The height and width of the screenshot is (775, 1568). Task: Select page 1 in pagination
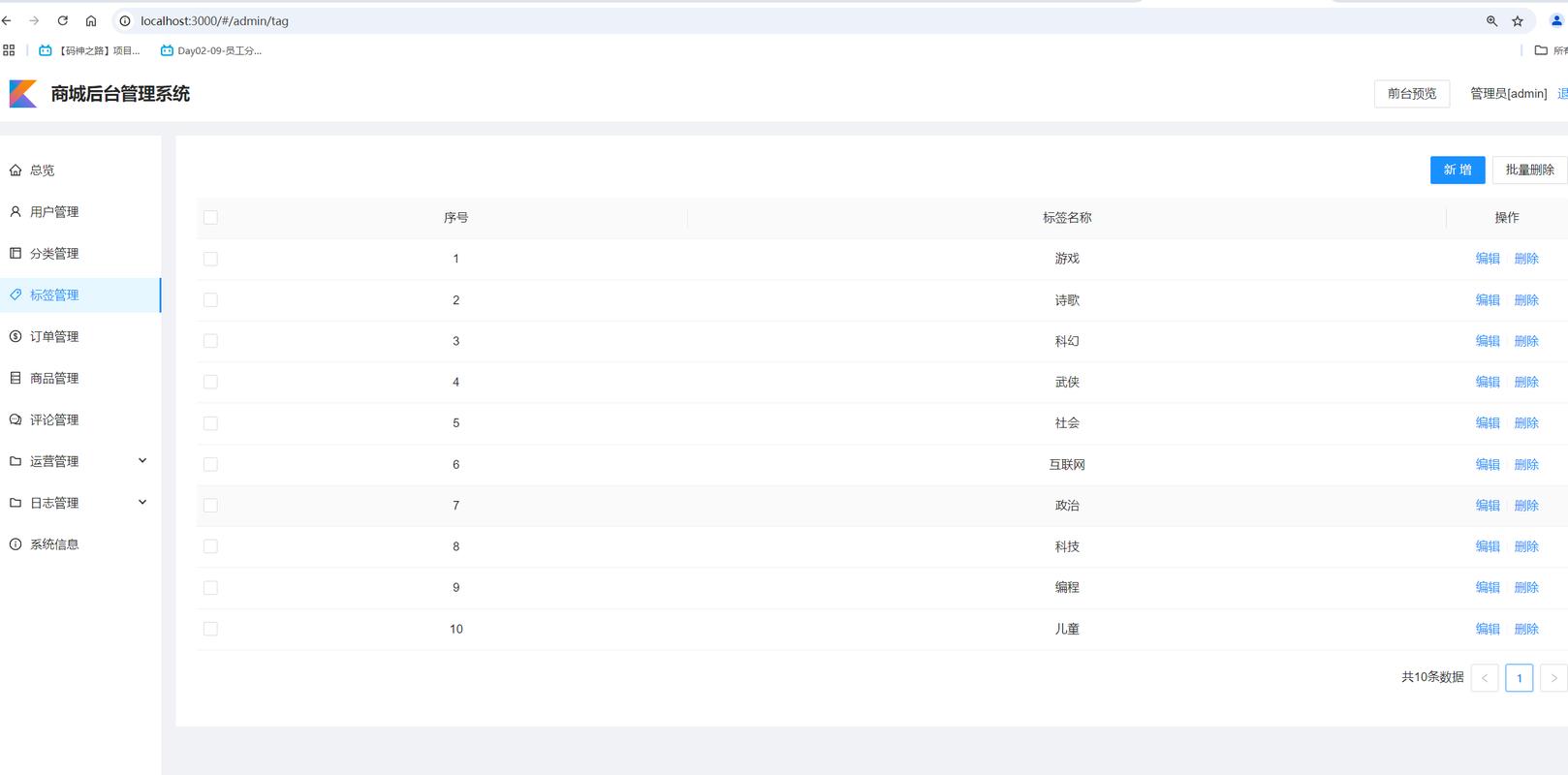(x=1520, y=678)
